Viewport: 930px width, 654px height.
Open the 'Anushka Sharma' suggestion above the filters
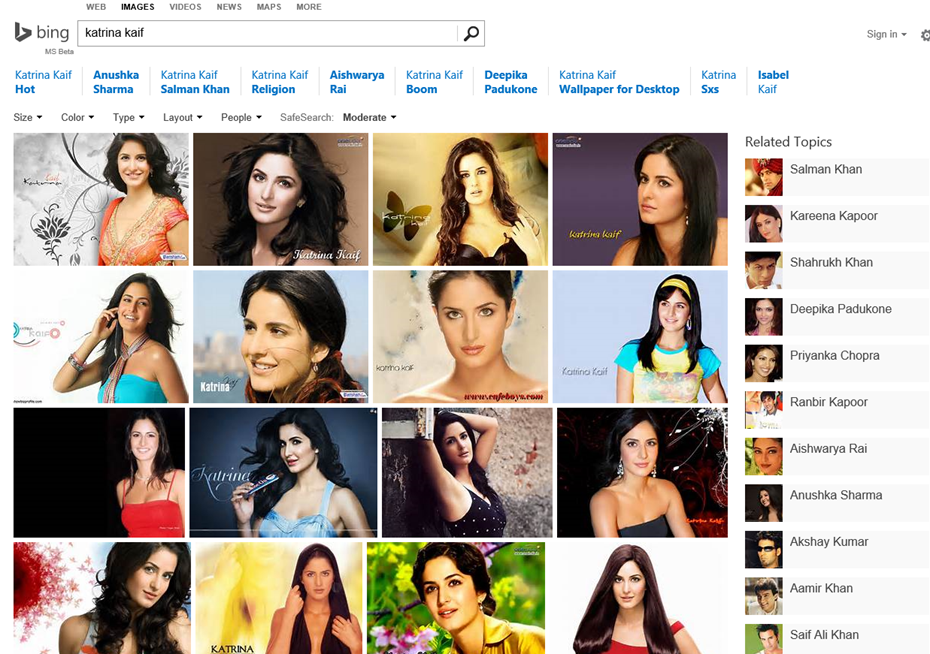pos(116,82)
